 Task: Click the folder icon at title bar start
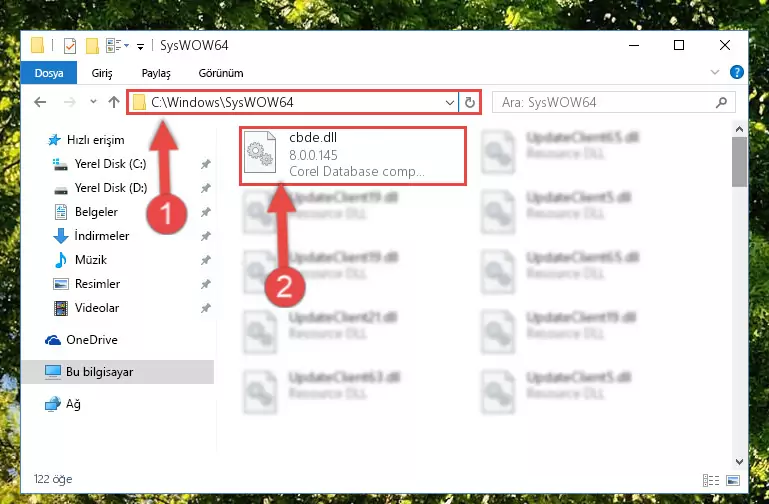(37, 45)
